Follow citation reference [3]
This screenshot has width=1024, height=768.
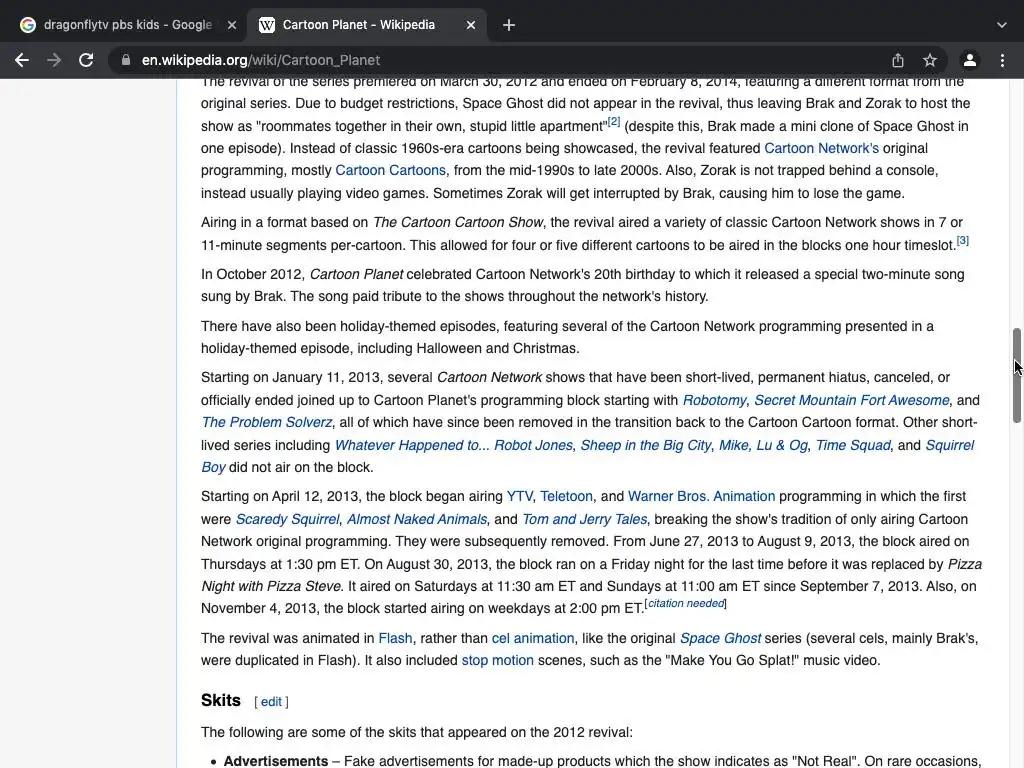click(x=963, y=240)
